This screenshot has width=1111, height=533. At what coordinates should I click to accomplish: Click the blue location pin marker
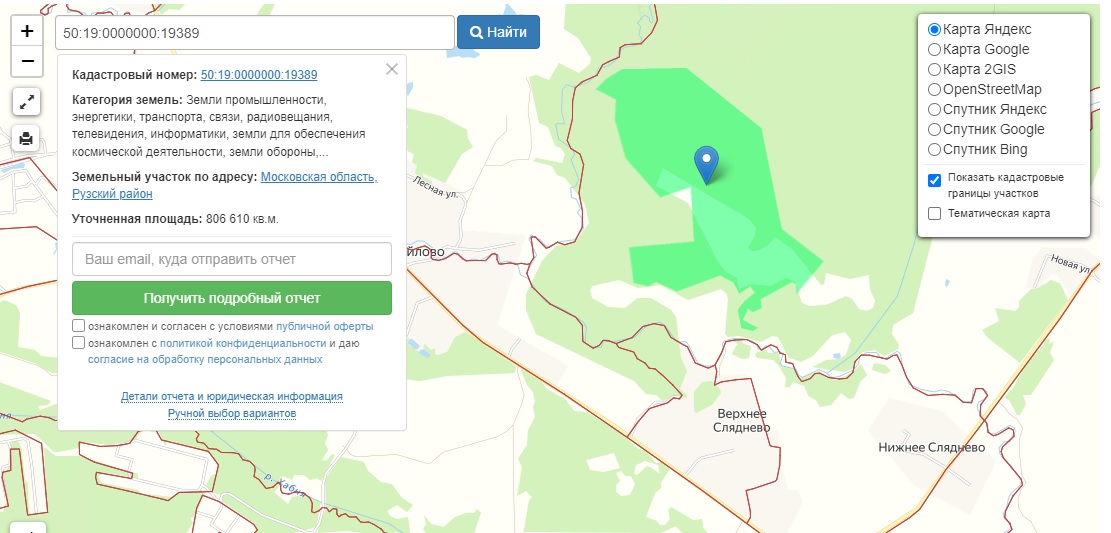[x=707, y=164]
